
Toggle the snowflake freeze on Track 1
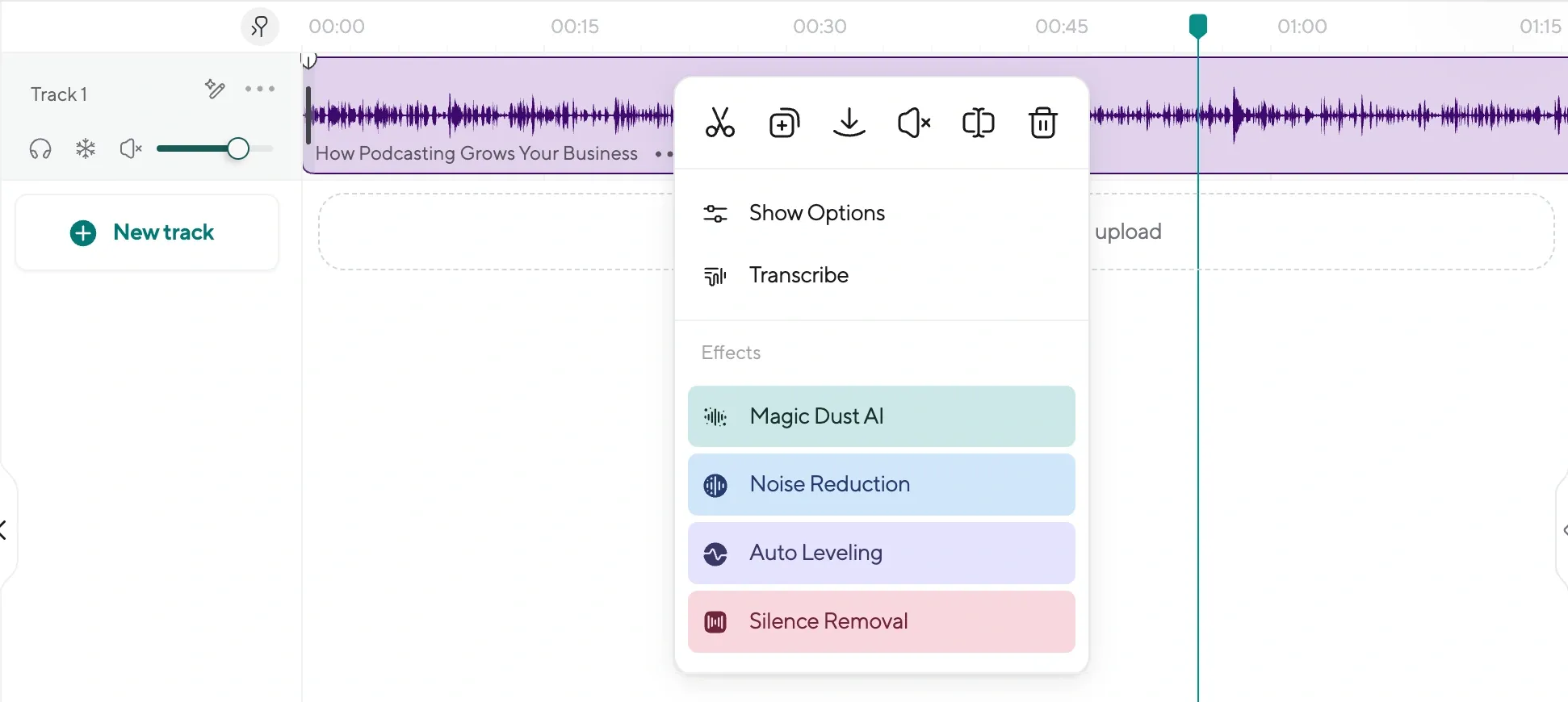(x=86, y=148)
